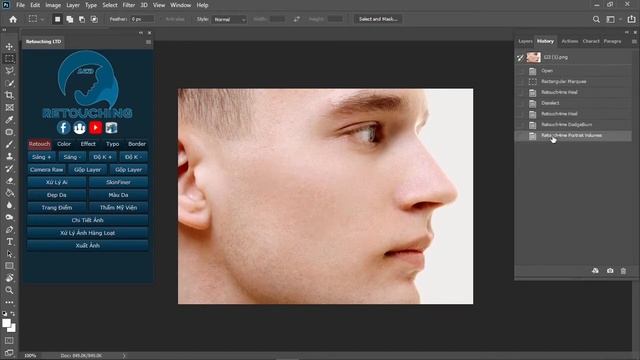Click the Xuất Ảnh button
Viewport: 640px width, 360px height.
coord(88,245)
